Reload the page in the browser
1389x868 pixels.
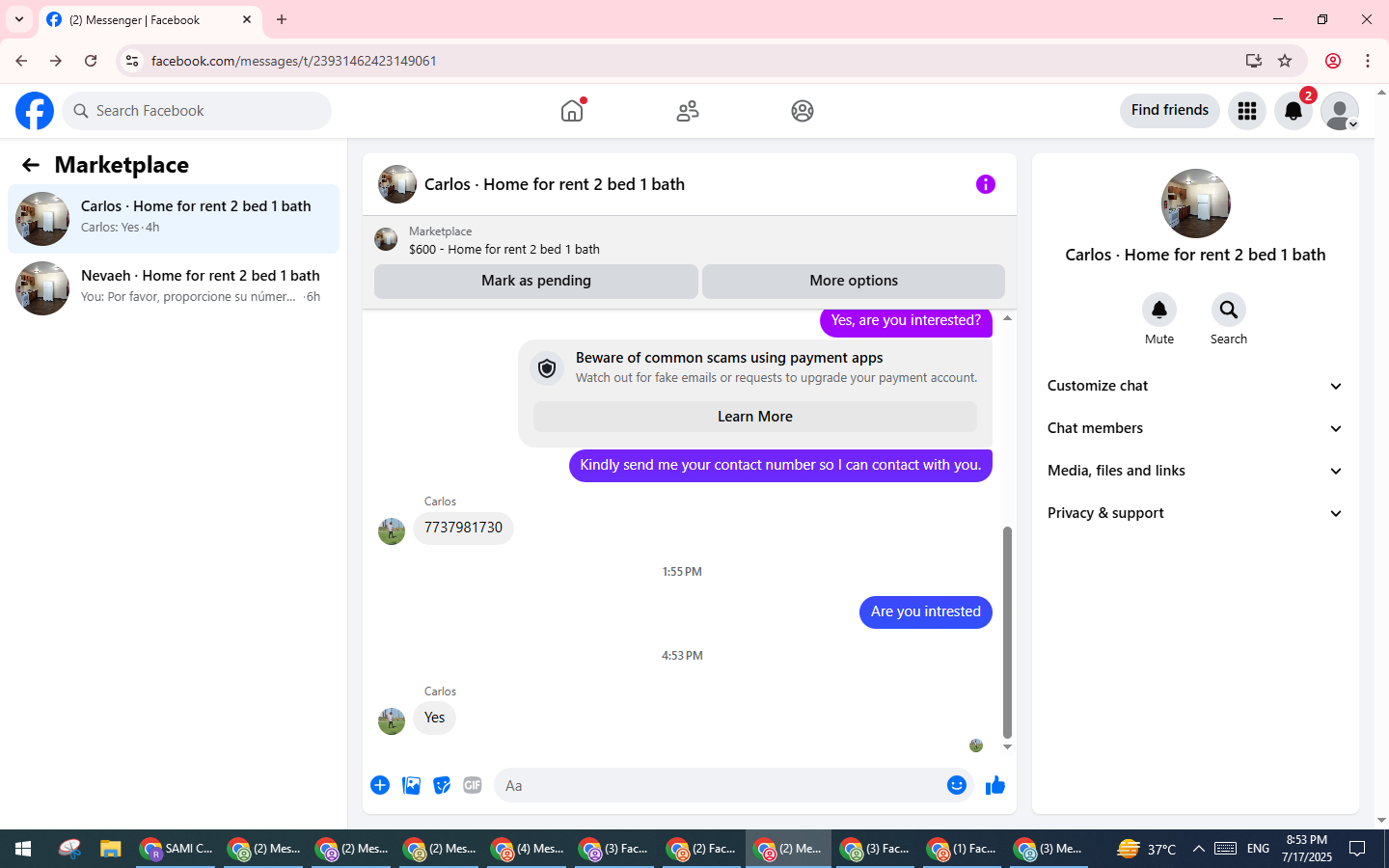pos(91,61)
